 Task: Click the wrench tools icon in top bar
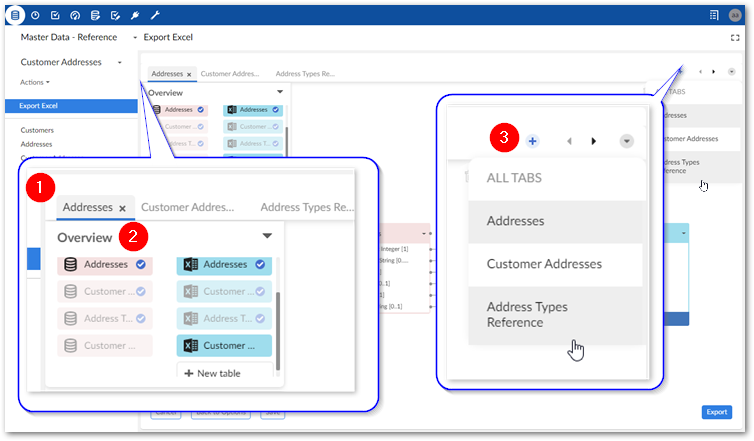click(154, 15)
